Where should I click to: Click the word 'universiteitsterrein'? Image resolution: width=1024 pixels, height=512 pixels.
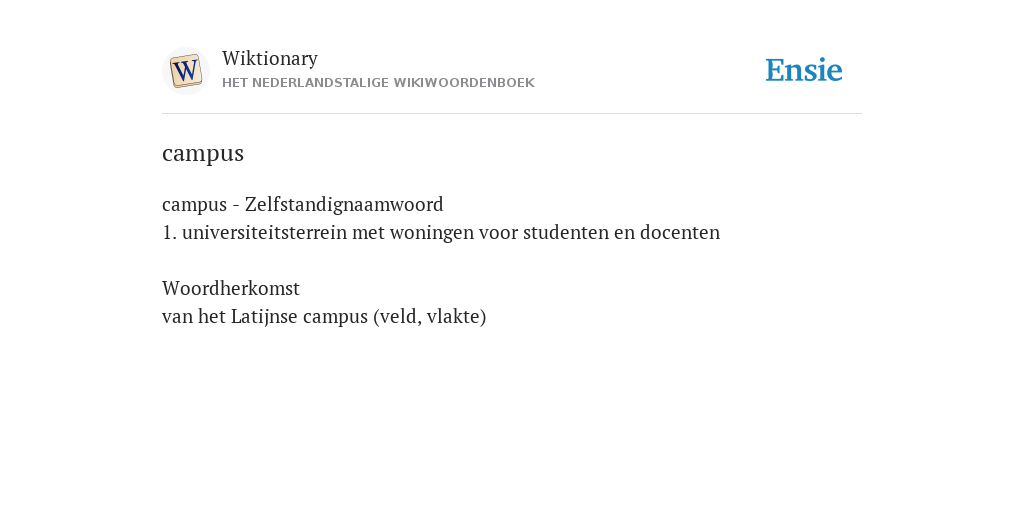point(264,232)
